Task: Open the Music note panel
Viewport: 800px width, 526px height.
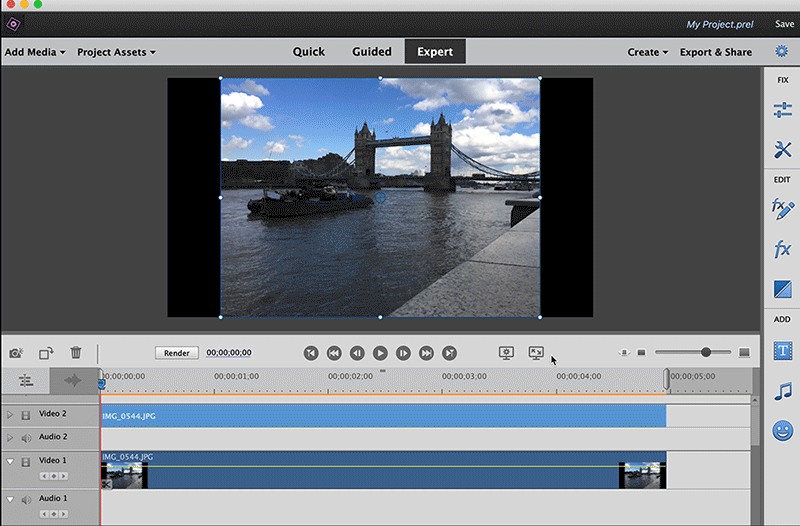Action: pos(782,391)
